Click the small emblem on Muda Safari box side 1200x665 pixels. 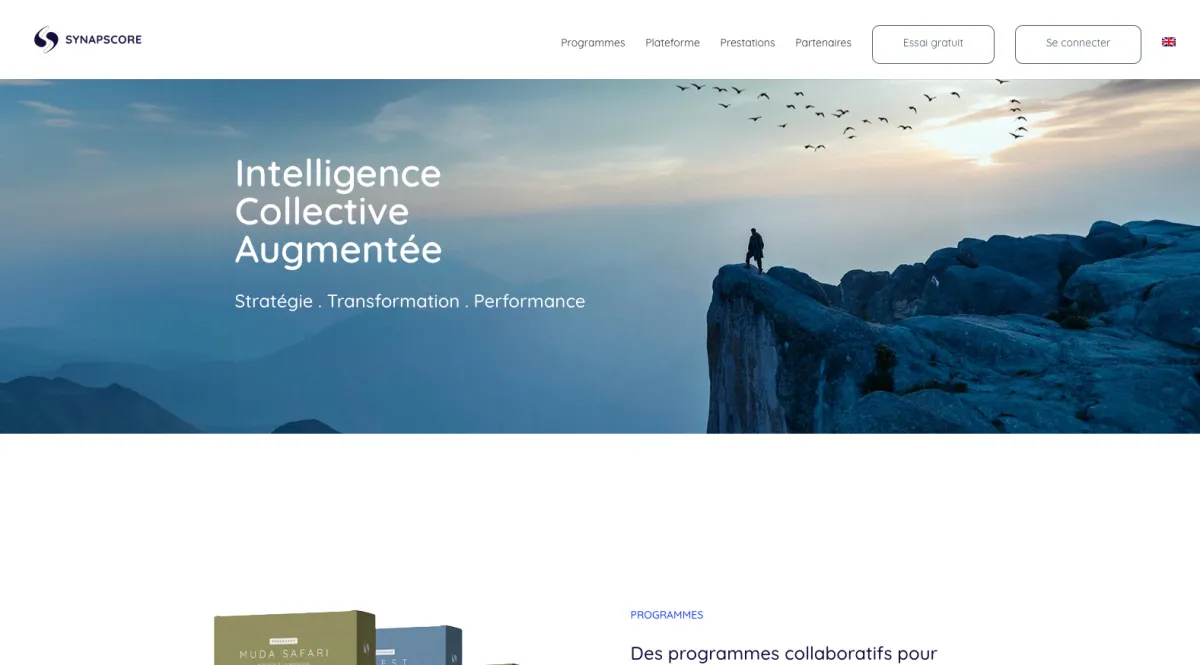365,646
